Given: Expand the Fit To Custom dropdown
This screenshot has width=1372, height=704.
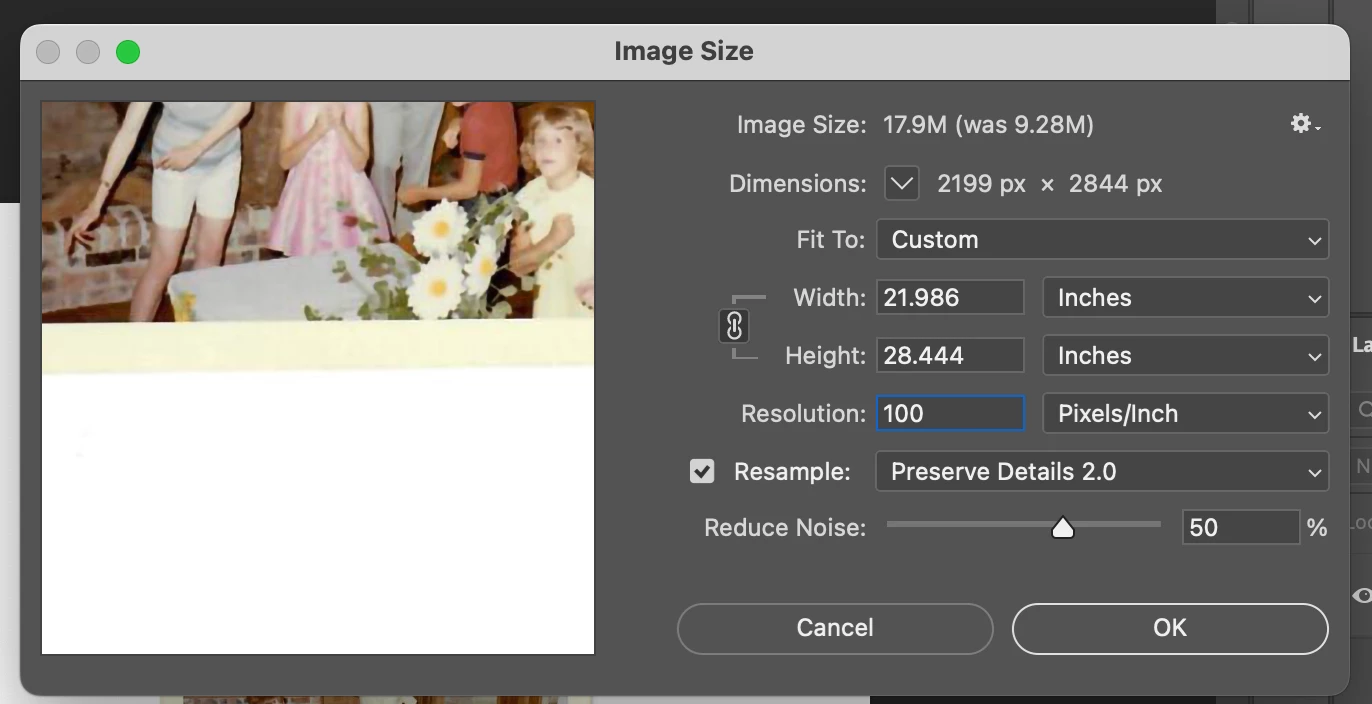Looking at the screenshot, I should point(1102,240).
